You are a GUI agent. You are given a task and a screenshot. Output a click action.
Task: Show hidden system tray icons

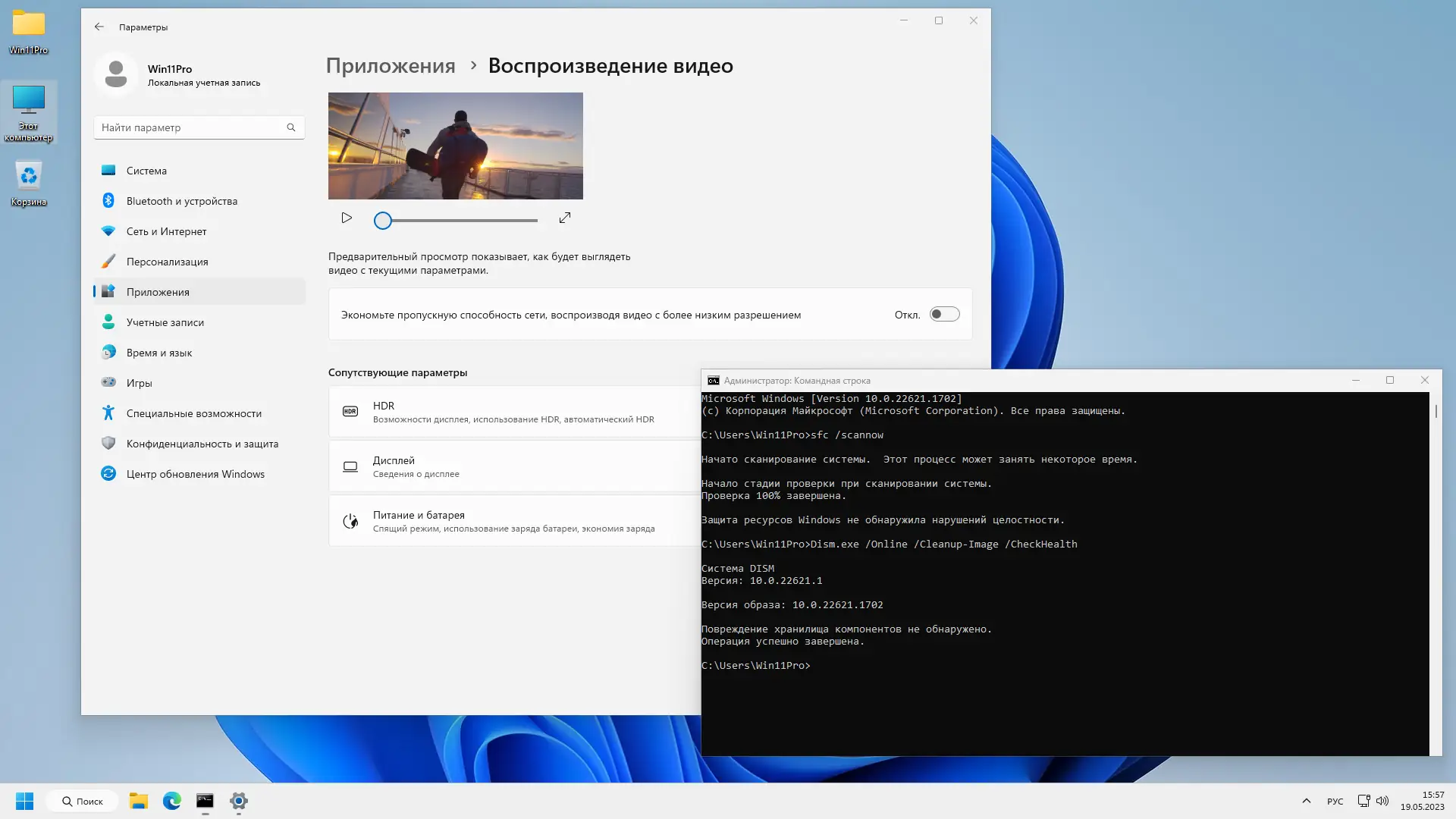click(1306, 801)
